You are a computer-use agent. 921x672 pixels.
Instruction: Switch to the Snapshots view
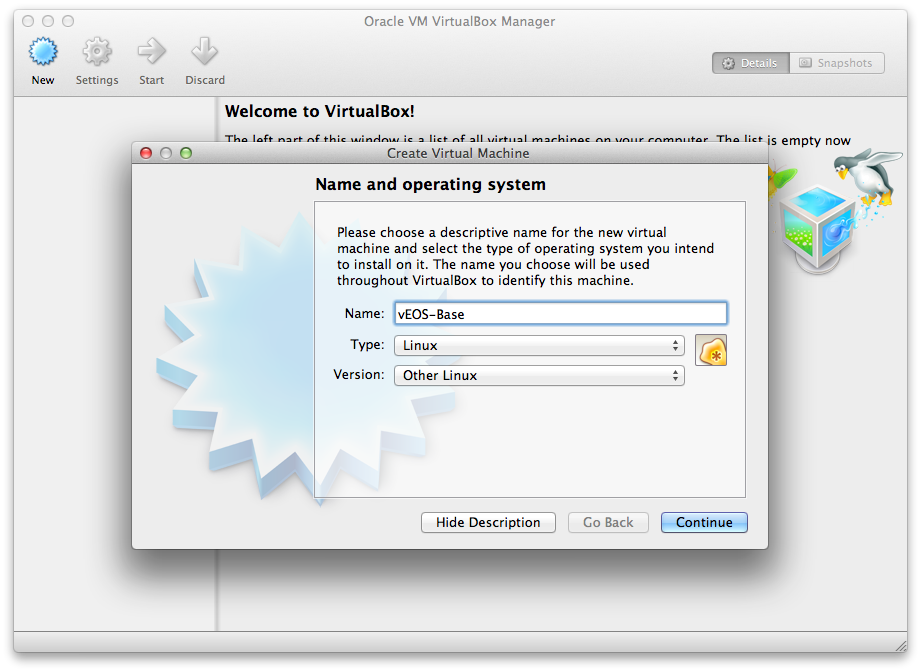coord(837,63)
